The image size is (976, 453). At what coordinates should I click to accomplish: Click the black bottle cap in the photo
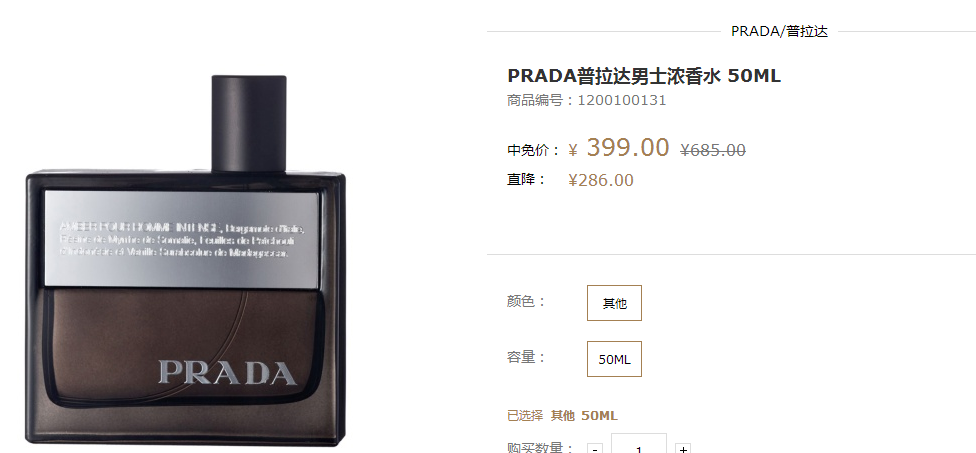coord(249,123)
